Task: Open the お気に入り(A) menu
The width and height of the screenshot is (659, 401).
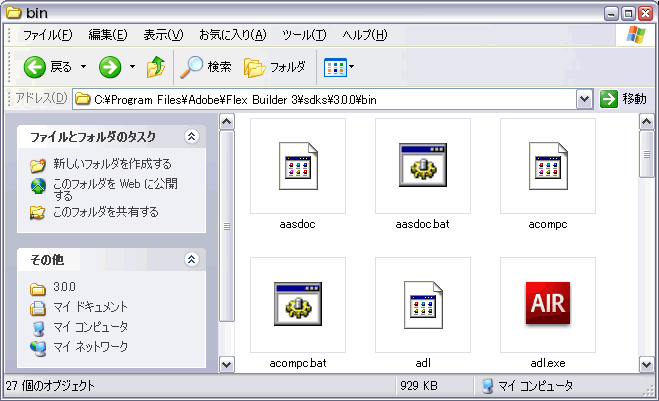Action: (x=233, y=35)
